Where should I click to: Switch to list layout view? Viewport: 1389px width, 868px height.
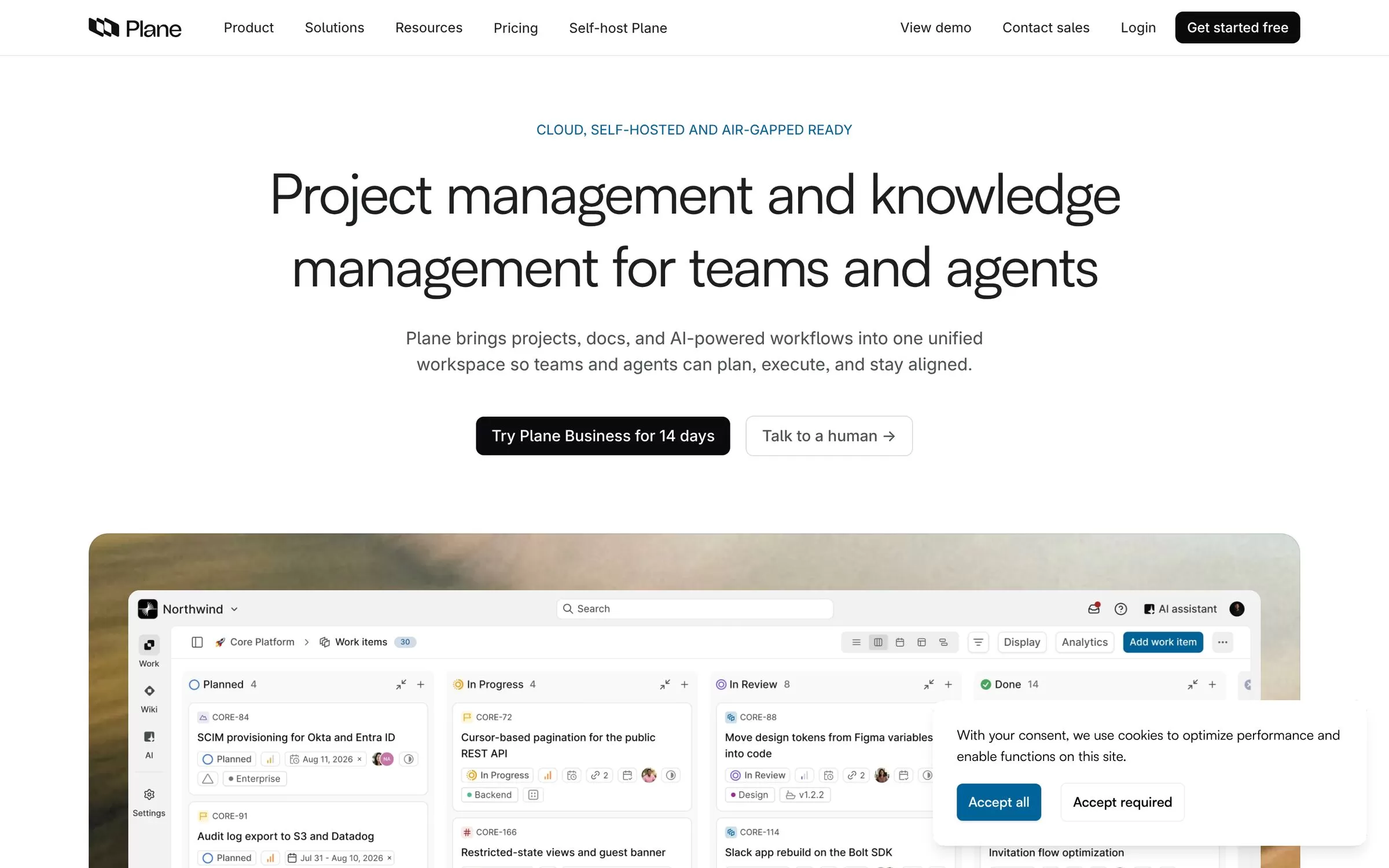pyautogui.click(x=856, y=642)
